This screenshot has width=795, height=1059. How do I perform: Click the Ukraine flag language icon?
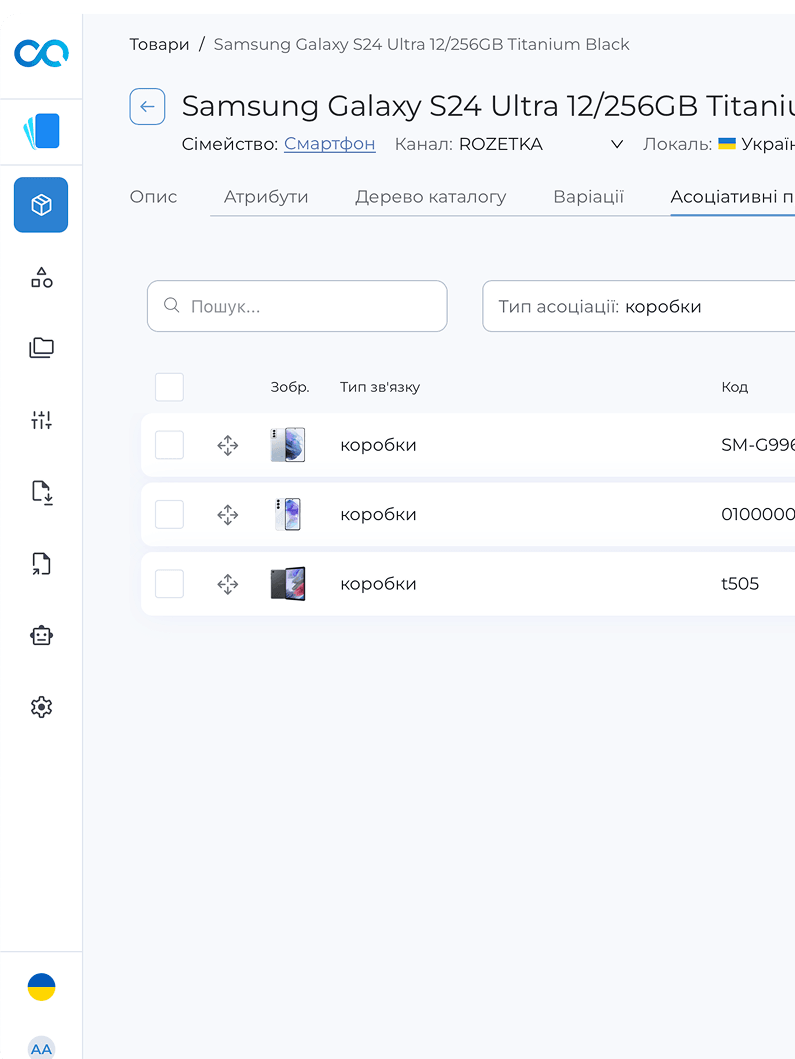pyautogui.click(x=41, y=987)
